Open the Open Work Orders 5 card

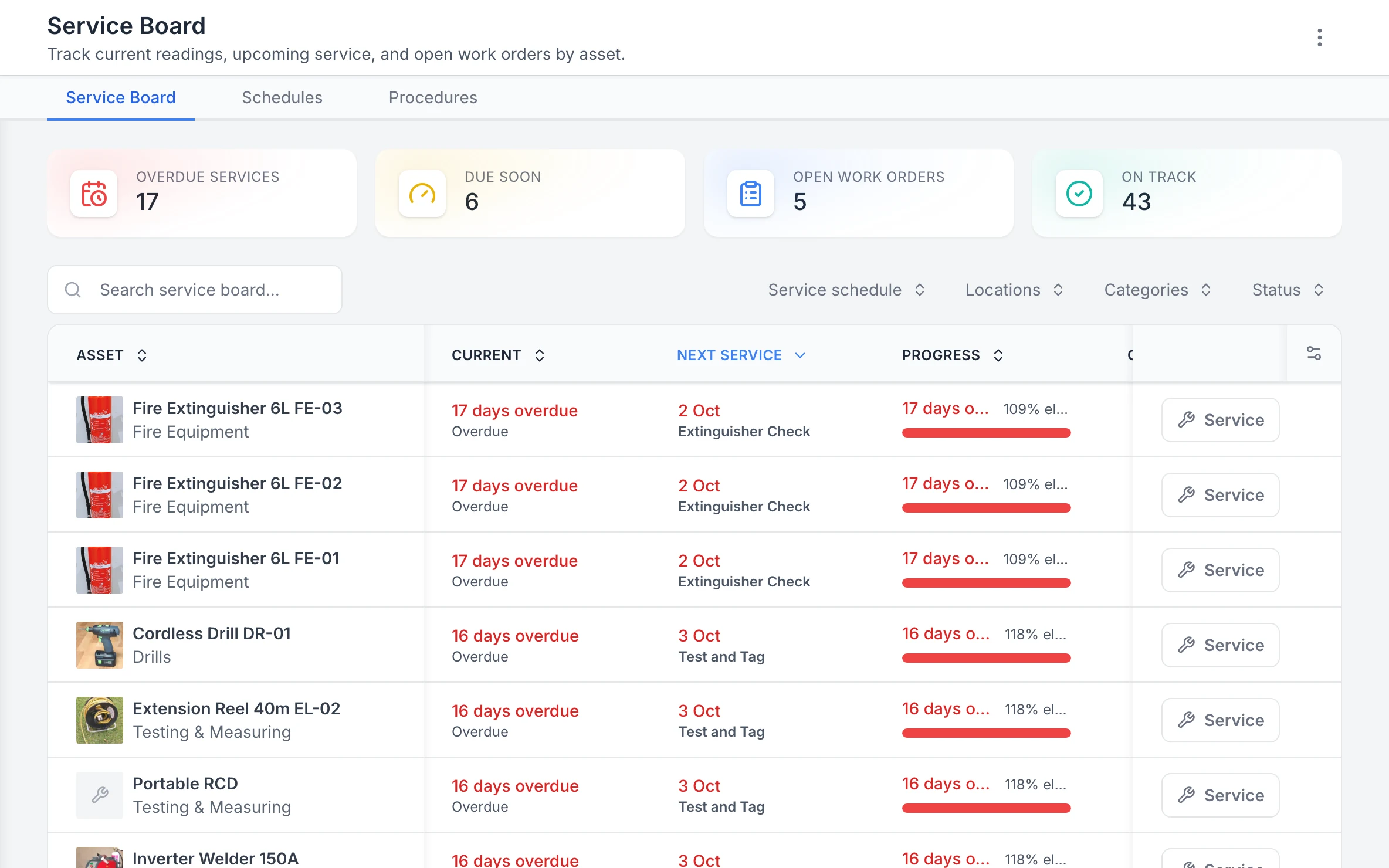click(x=859, y=193)
